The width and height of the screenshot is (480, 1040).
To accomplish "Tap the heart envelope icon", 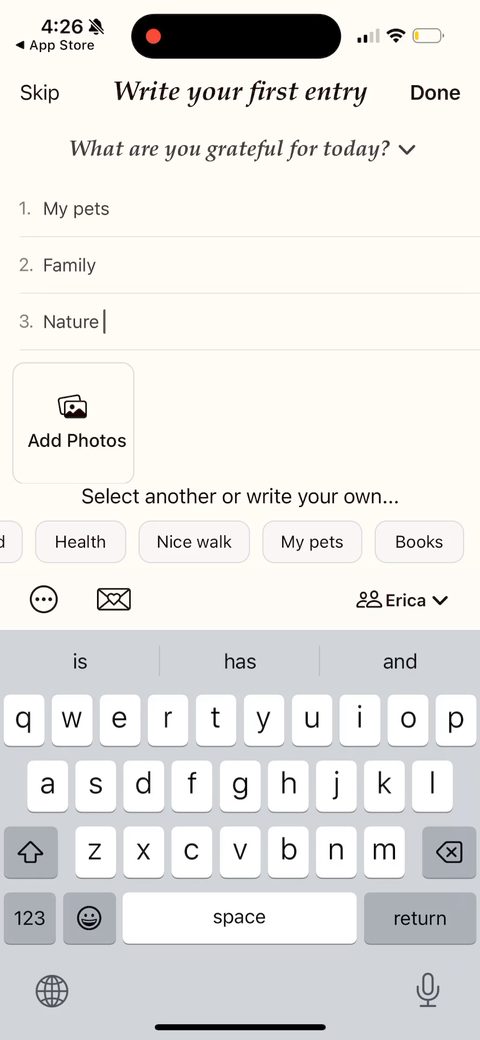I will tap(113, 600).
